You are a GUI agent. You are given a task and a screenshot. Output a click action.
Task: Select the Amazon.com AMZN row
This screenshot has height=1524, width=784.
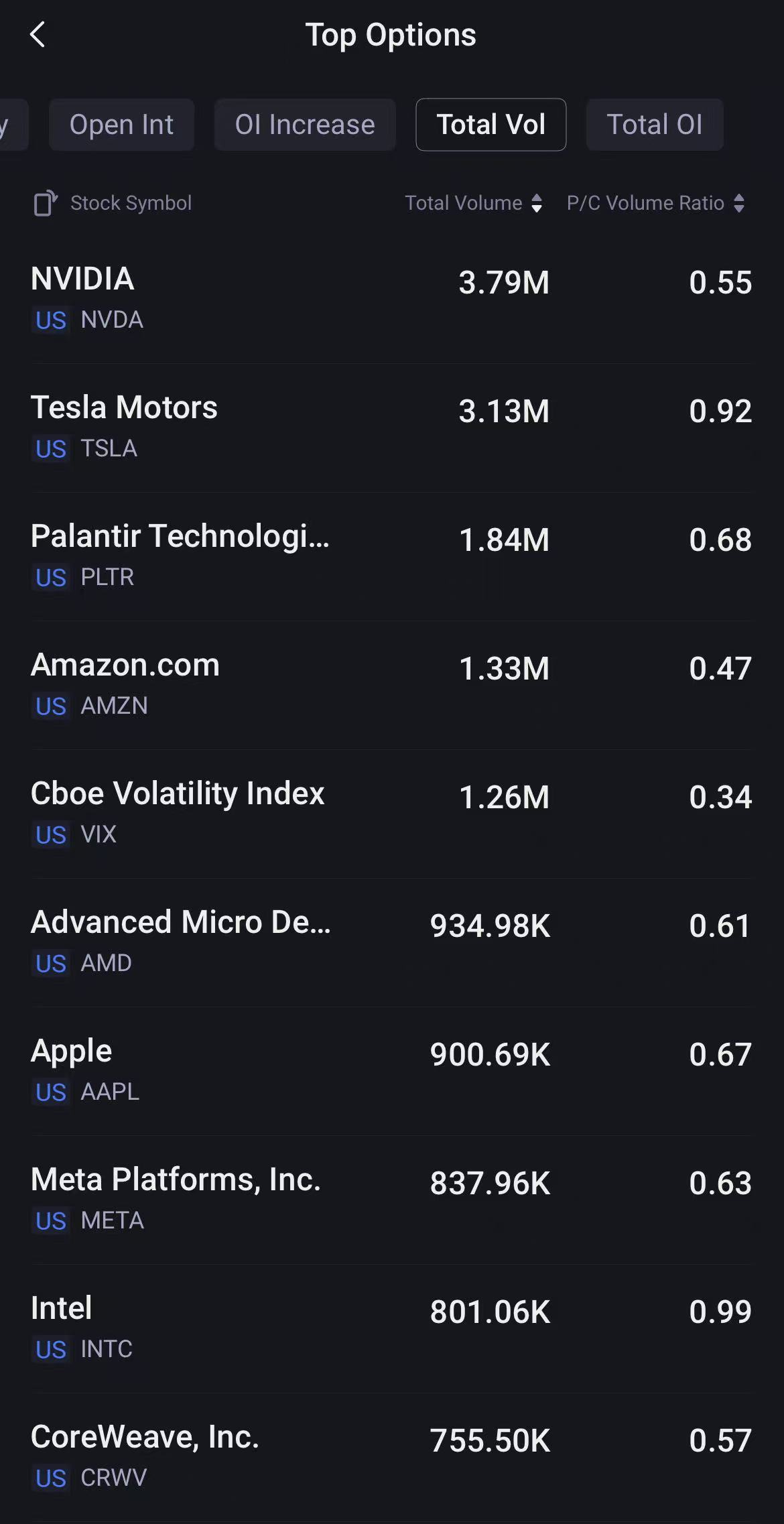click(391, 684)
